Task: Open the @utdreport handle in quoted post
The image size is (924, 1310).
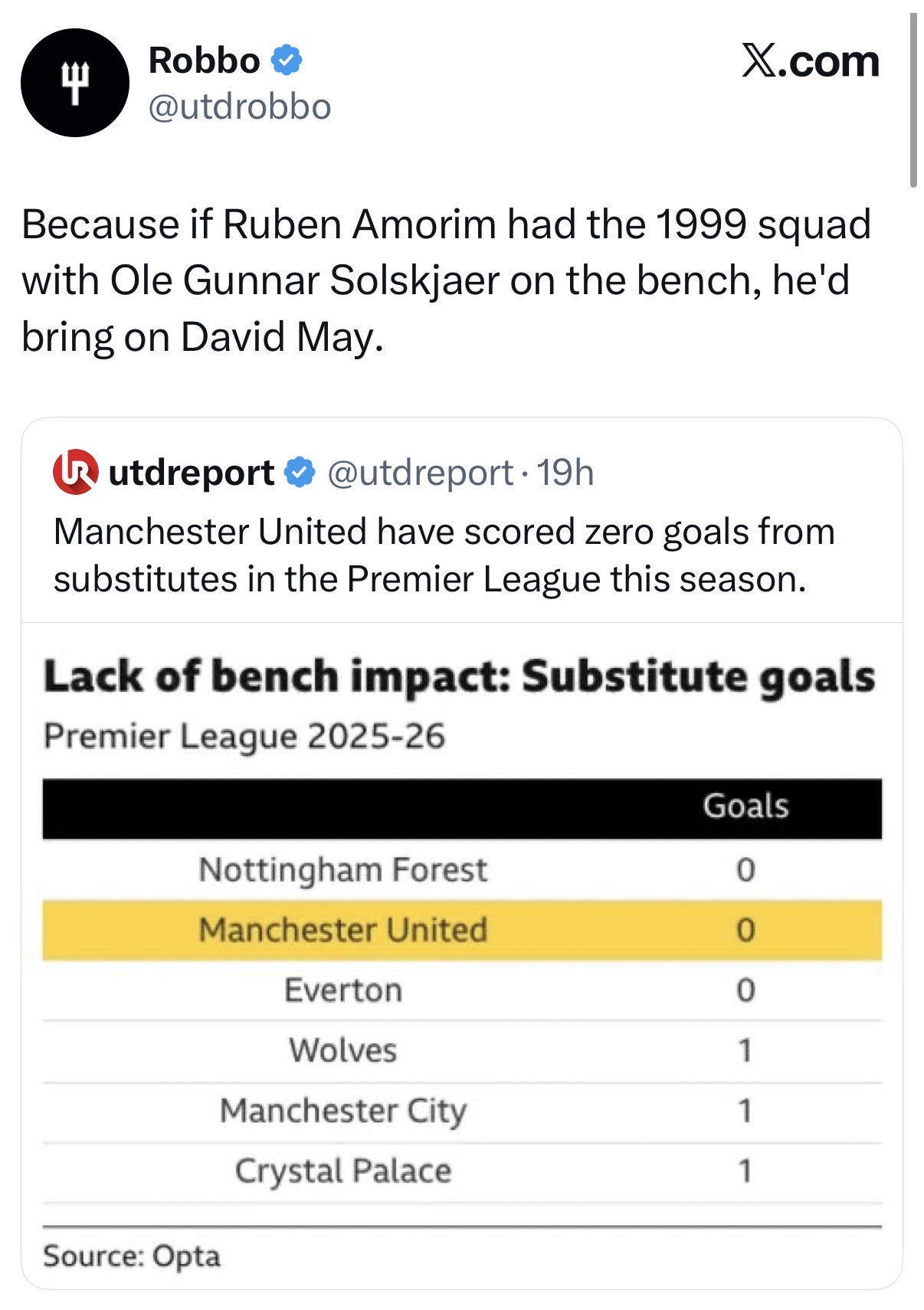Action: coord(420,472)
